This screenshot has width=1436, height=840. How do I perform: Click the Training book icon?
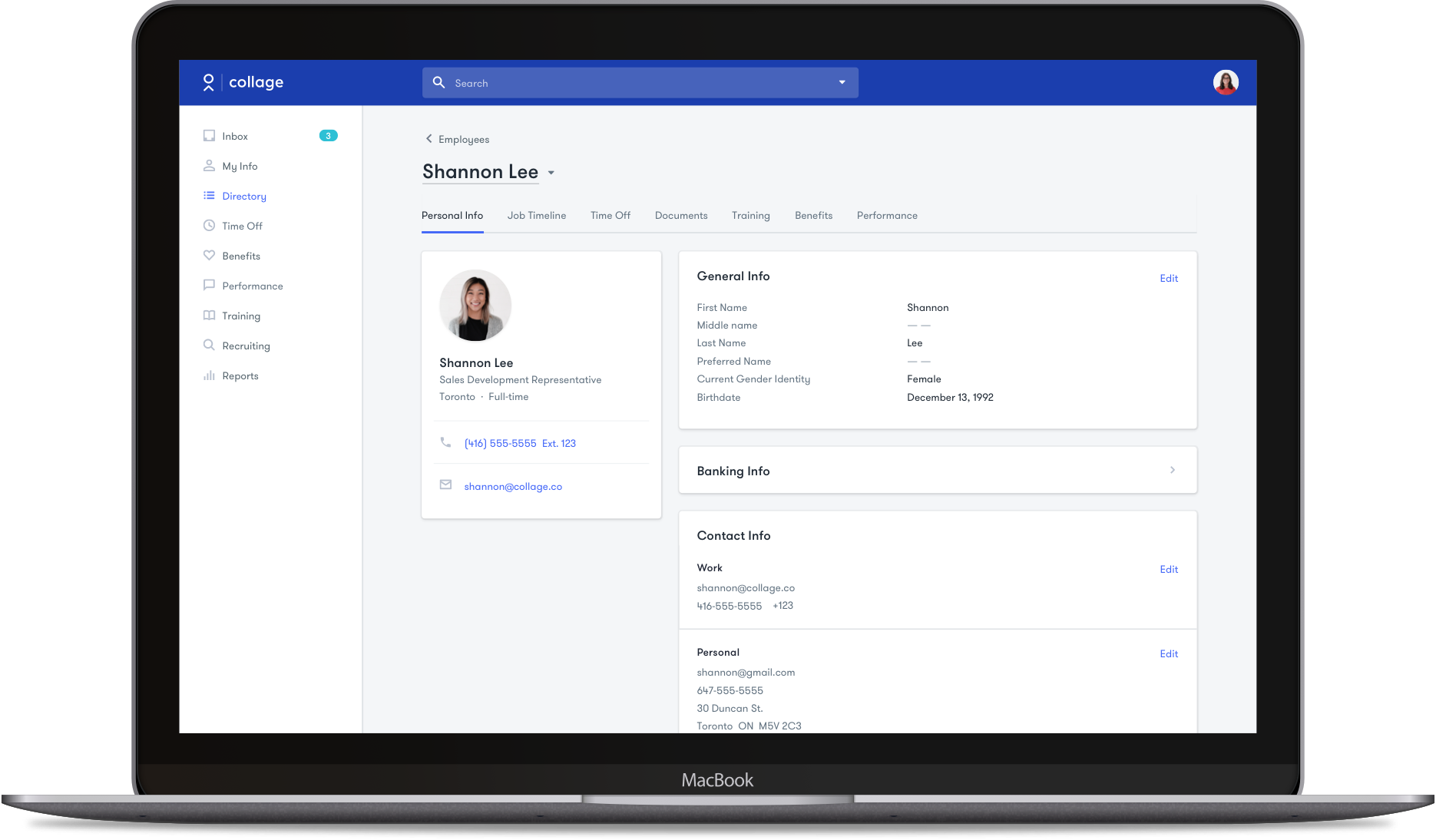(209, 316)
